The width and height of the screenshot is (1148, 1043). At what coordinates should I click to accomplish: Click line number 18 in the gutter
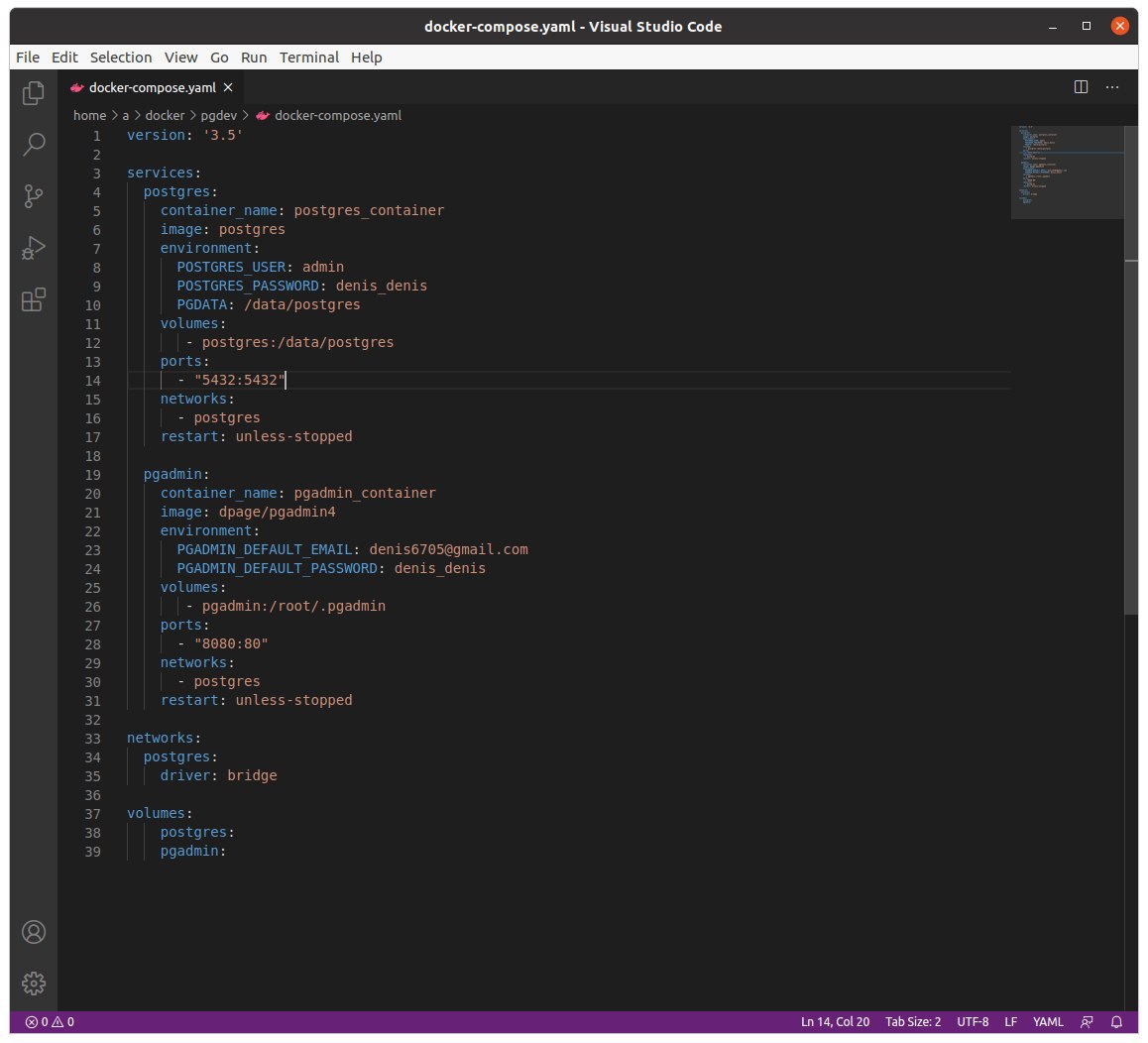pyautogui.click(x=92, y=456)
